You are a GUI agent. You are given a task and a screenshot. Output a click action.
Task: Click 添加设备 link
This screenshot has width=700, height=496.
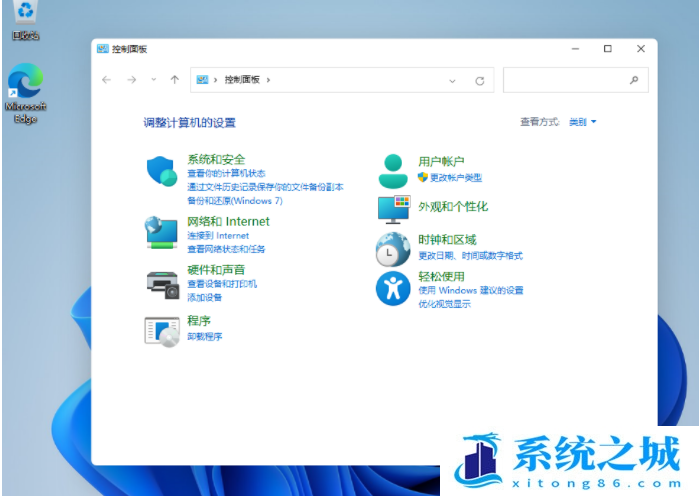(x=204, y=297)
